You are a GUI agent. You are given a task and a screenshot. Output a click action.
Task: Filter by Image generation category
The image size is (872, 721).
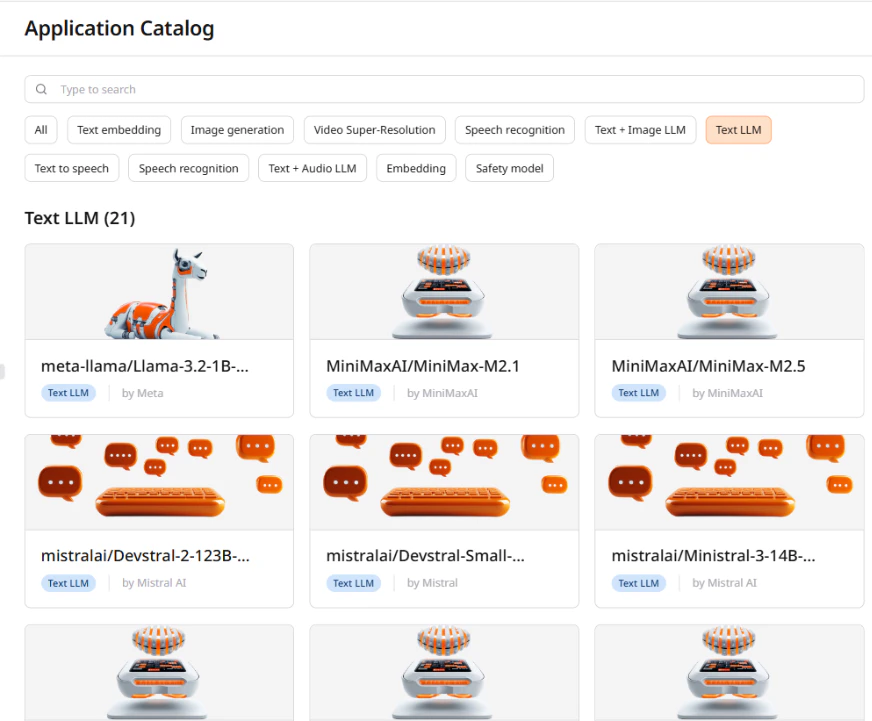click(x=237, y=130)
